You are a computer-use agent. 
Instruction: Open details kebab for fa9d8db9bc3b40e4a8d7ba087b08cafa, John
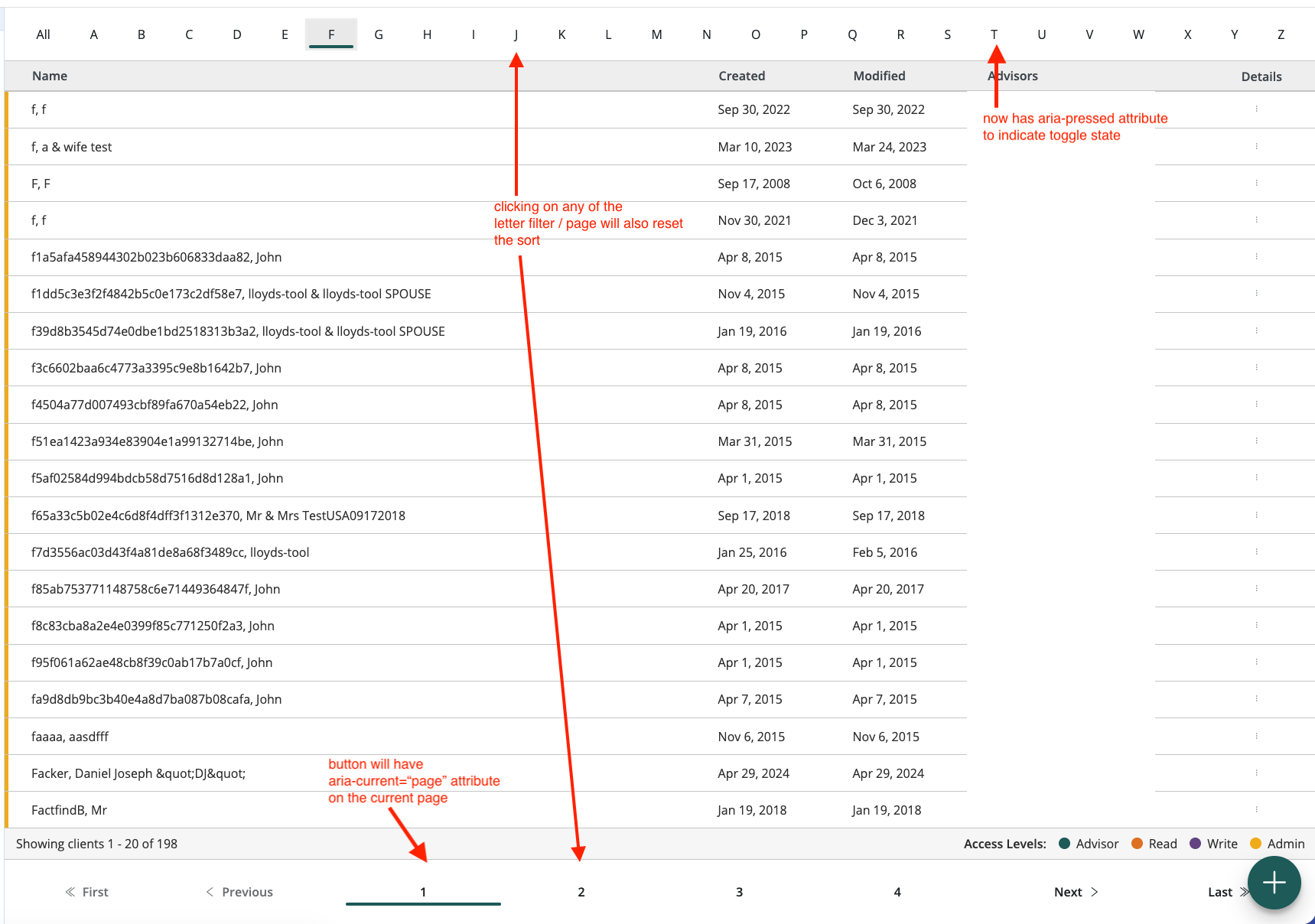1256,698
